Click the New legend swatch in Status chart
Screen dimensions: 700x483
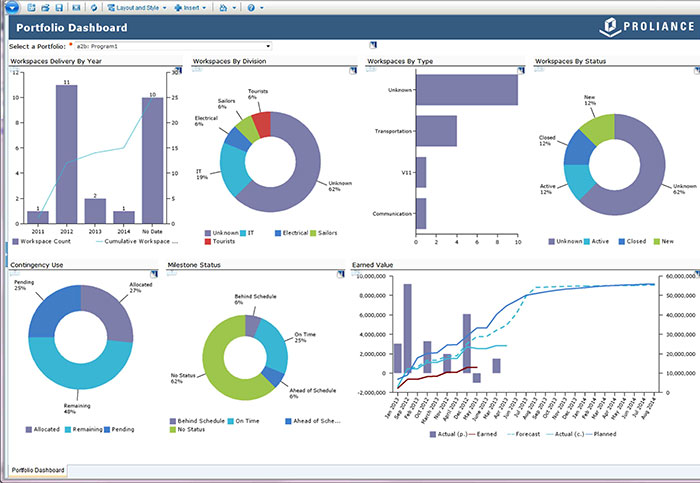click(657, 242)
